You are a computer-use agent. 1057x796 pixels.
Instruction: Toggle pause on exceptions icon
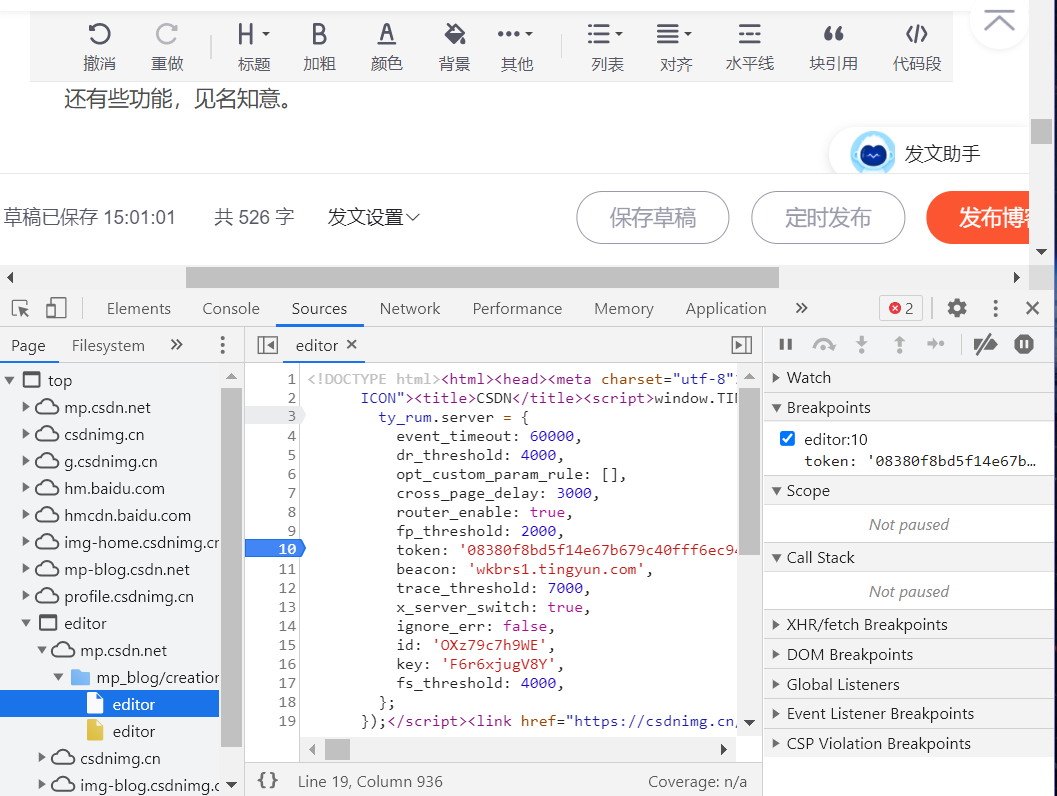1023,344
